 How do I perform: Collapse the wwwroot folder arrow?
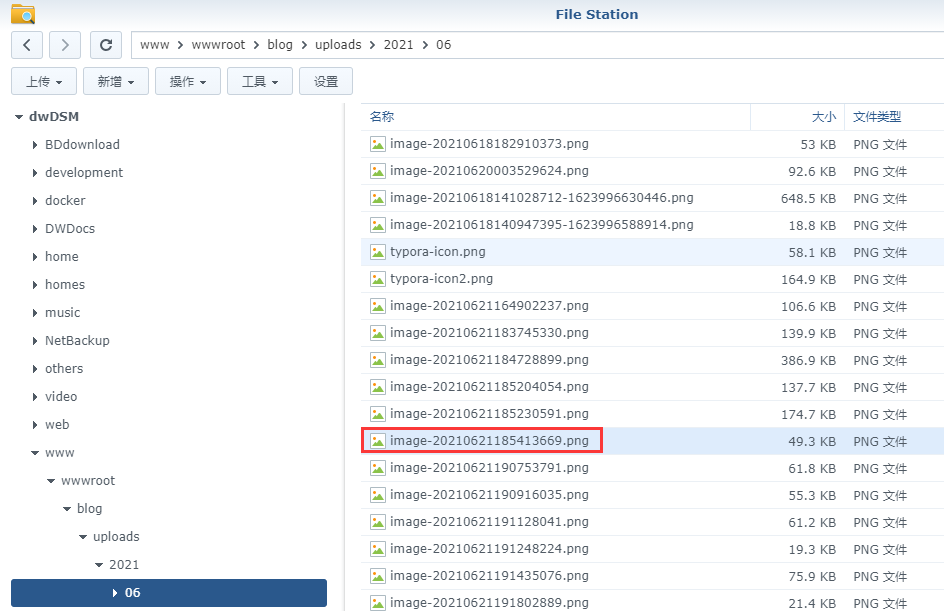(51, 481)
